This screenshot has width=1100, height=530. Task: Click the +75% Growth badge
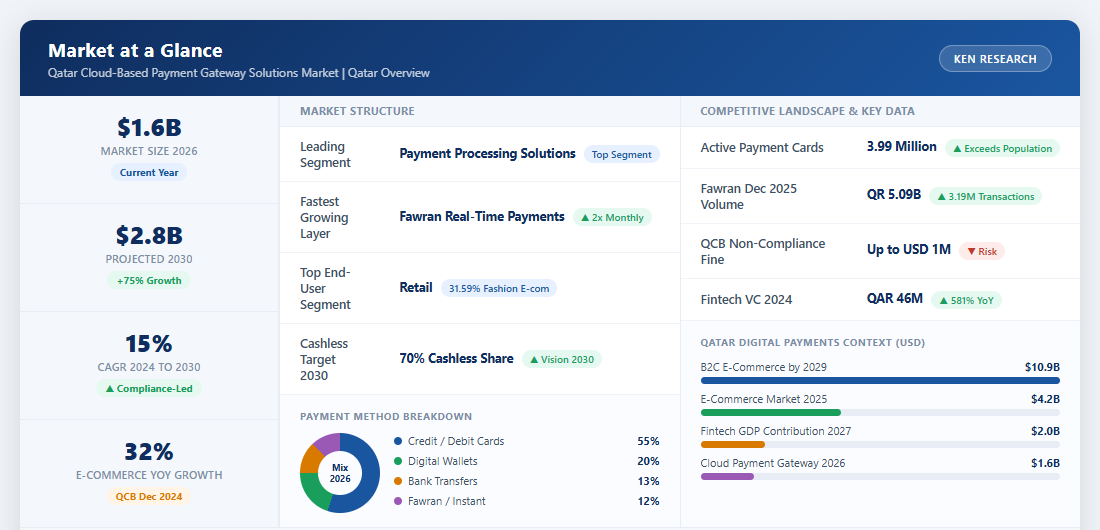149,281
